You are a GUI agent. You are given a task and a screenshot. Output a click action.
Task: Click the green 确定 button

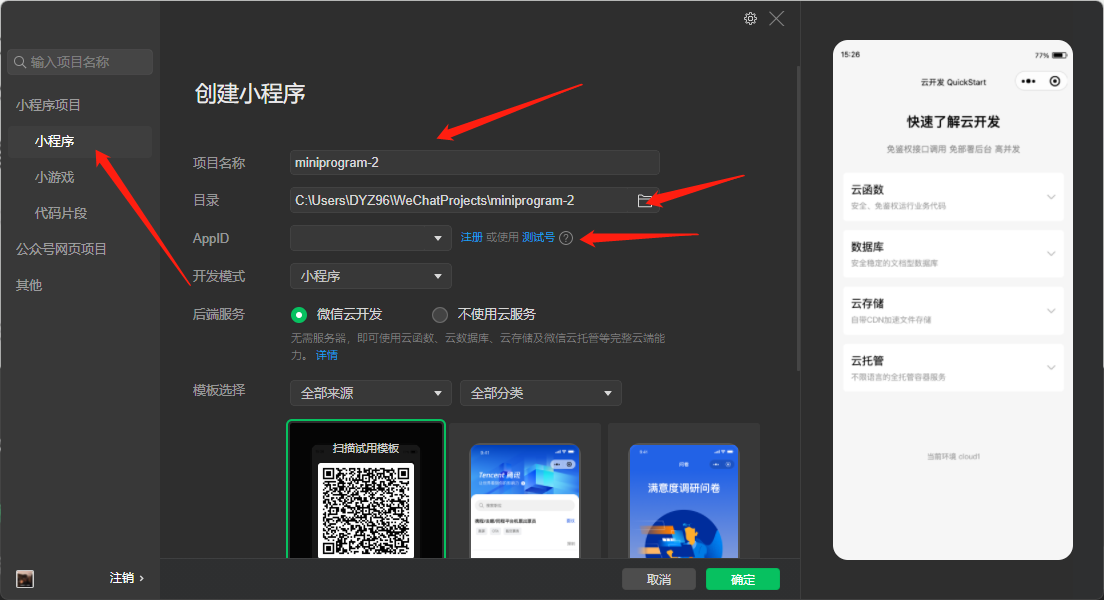tap(743, 579)
